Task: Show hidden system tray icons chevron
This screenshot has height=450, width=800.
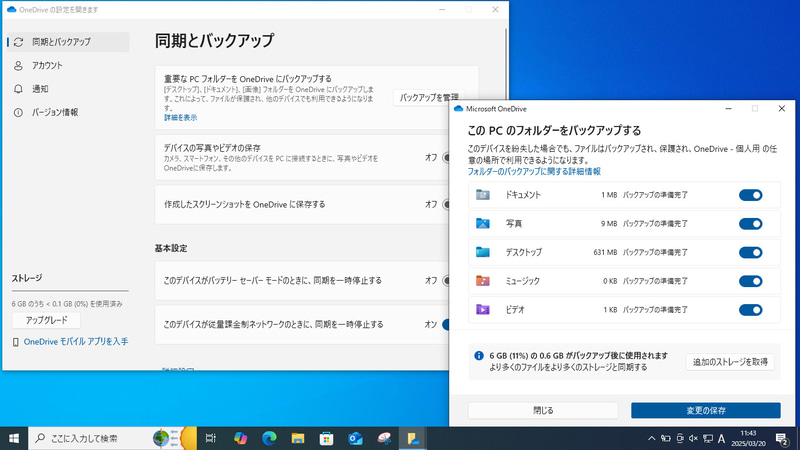Action: click(x=652, y=438)
